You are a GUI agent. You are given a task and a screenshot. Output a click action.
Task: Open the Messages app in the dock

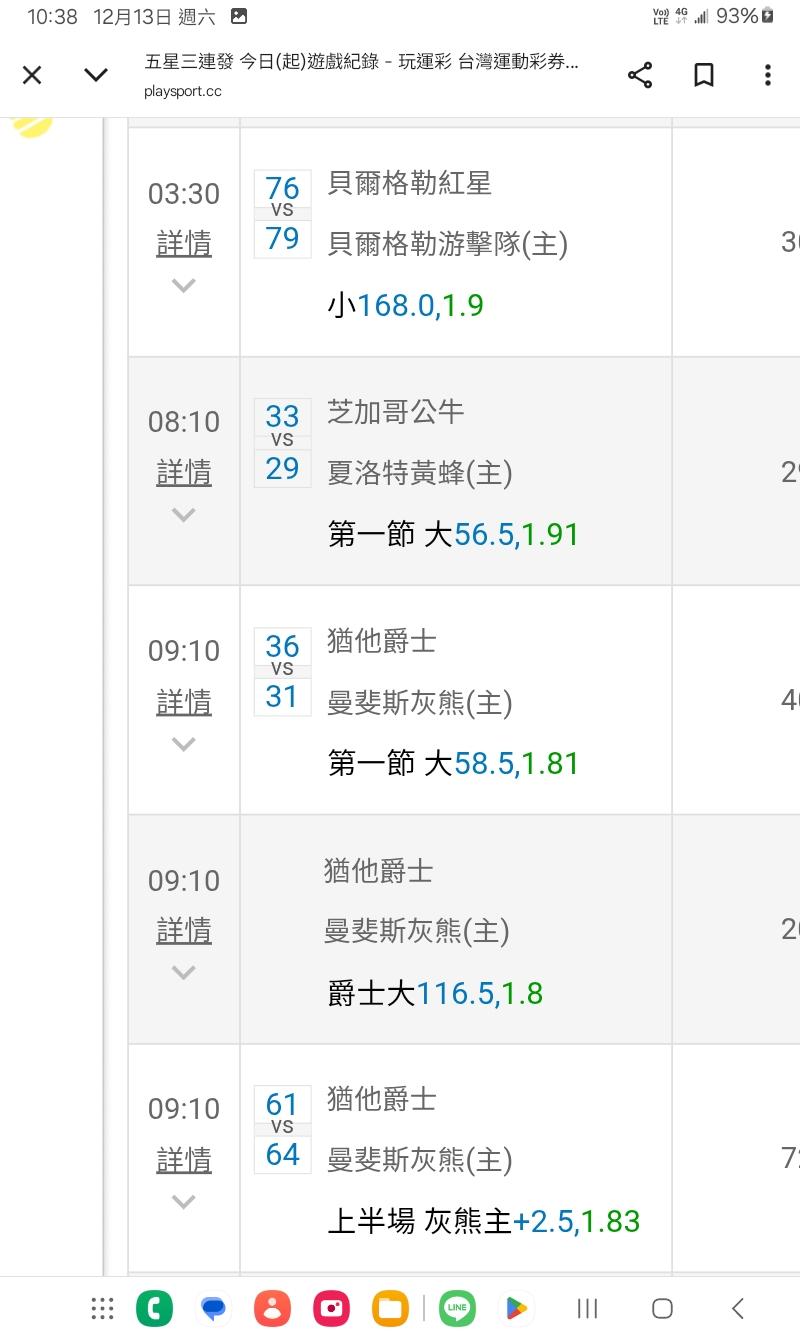[213, 1308]
